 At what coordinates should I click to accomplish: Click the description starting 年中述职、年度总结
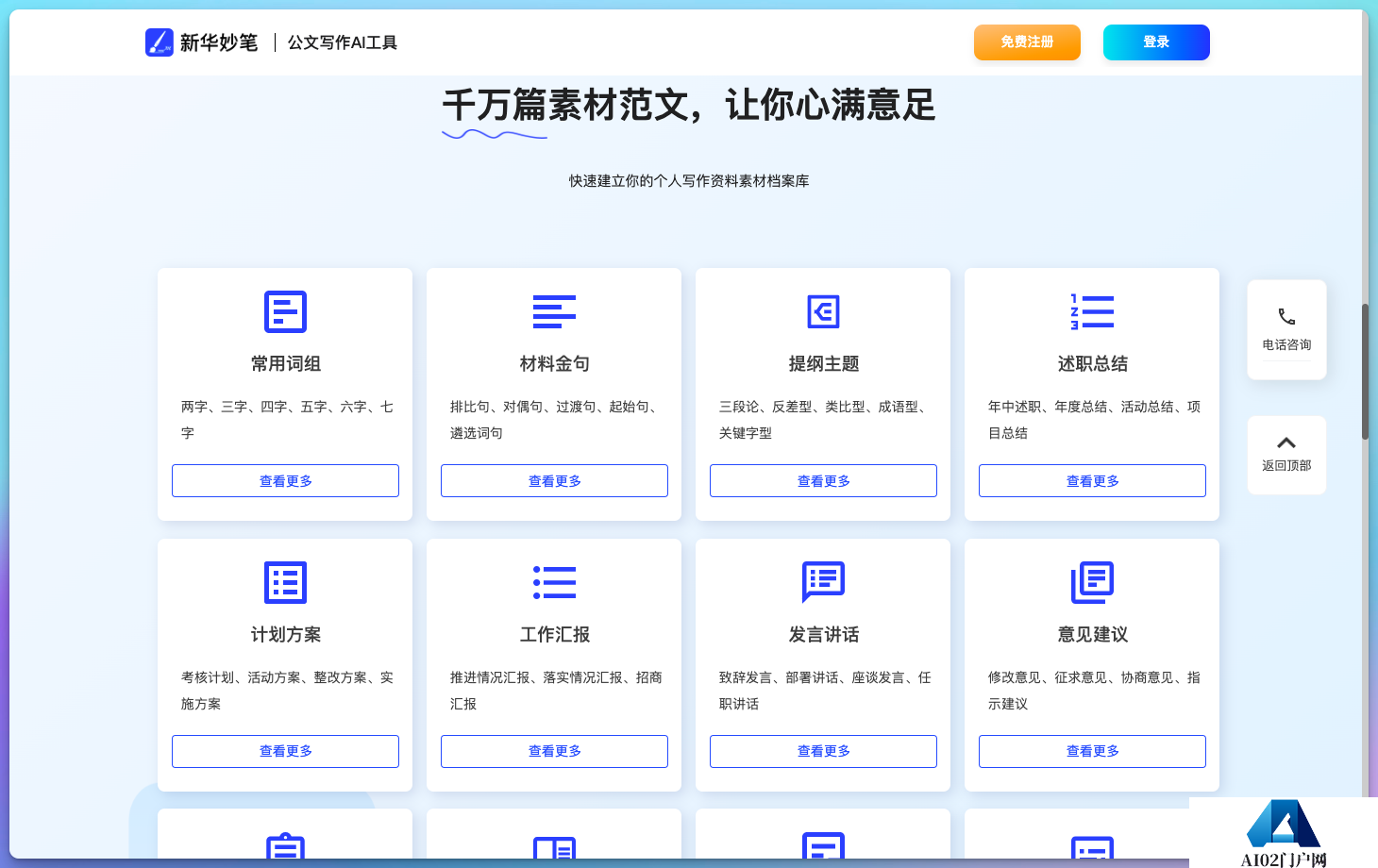point(1094,420)
